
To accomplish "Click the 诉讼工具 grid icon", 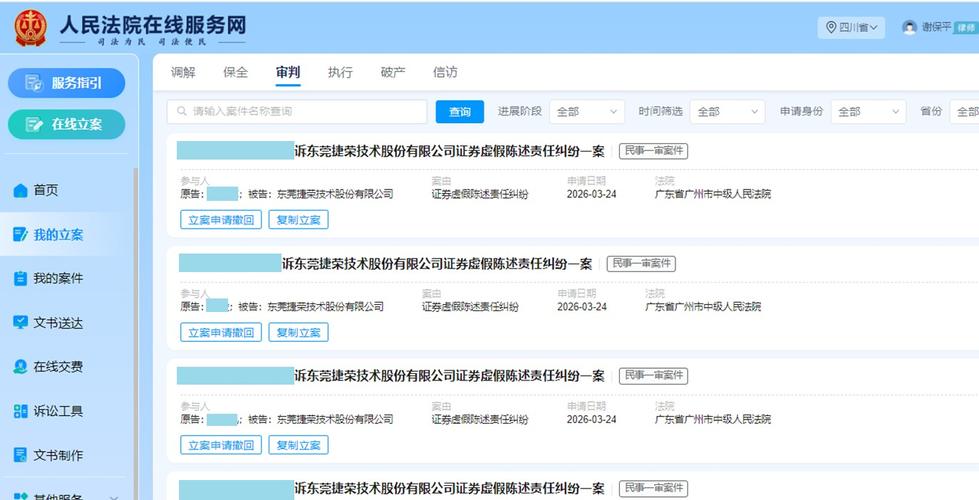I will click(x=21, y=411).
